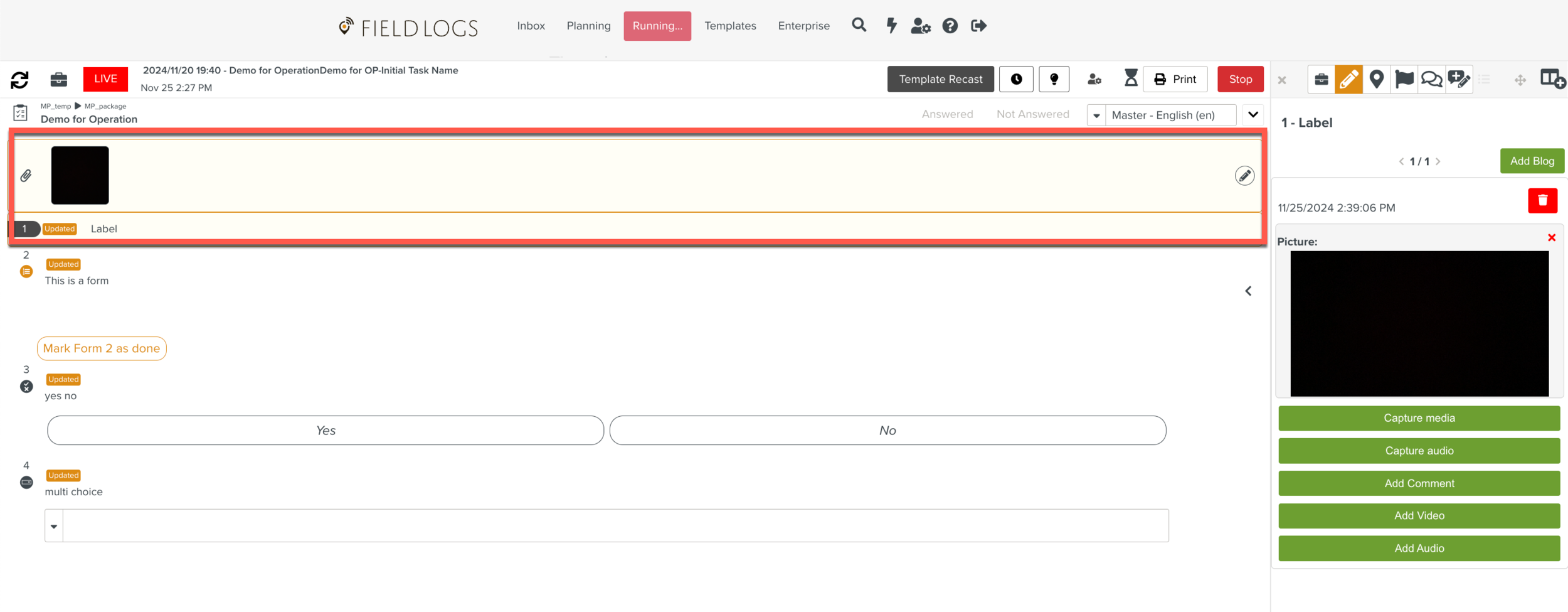Viewport: 1568px width, 612px height.
Task: Open the Enterprise menu
Action: click(x=803, y=26)
